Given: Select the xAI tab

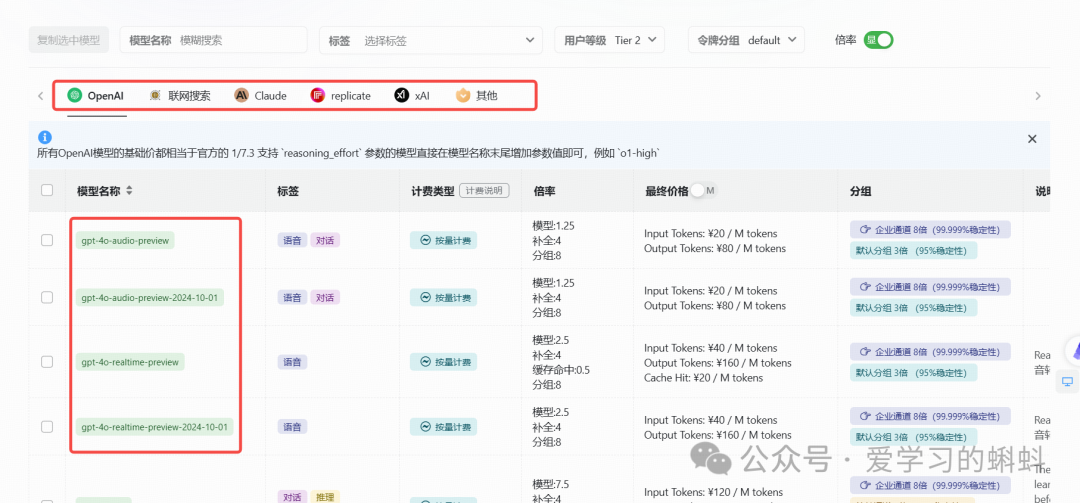Looking at the screenshot, I should tap(412, 96).
